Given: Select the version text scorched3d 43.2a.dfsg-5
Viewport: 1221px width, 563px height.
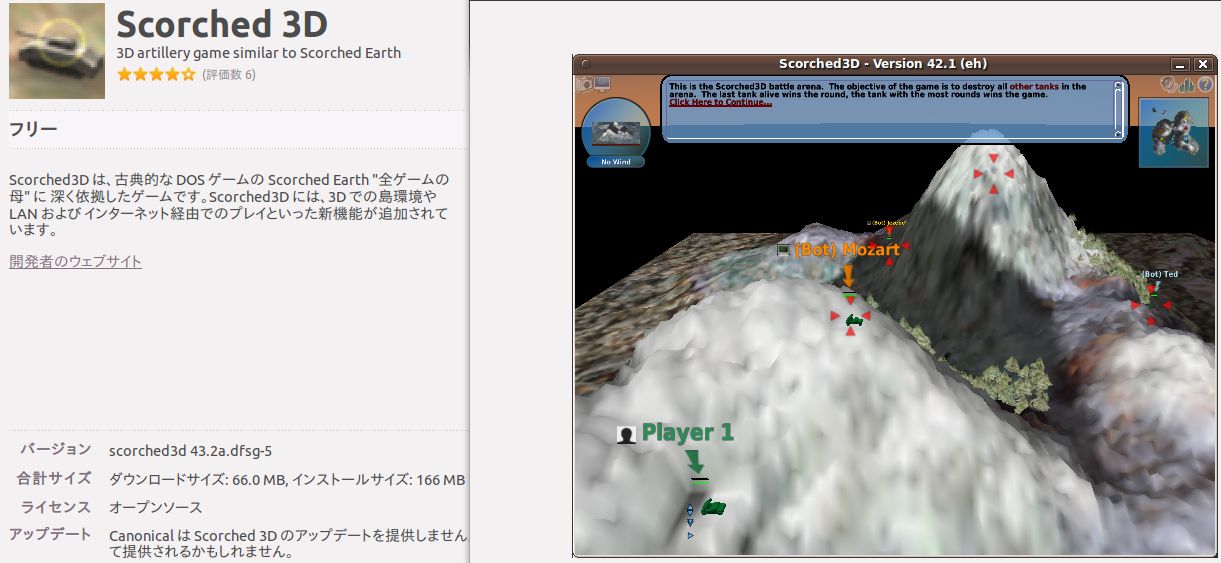Looking at the screenshot, I should pyautogui.click(x=191, y=451).
